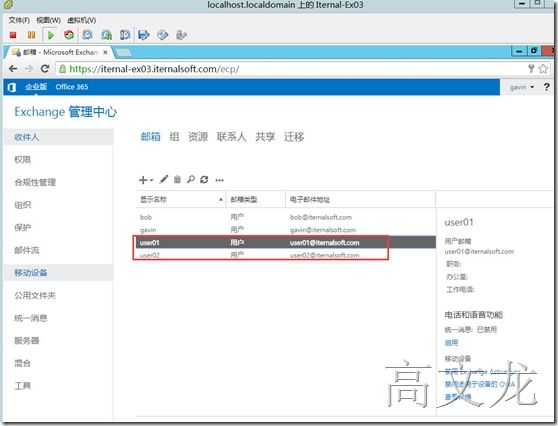Open the ellipsis more options icon

pyautogui.click(x=220, y=180)
